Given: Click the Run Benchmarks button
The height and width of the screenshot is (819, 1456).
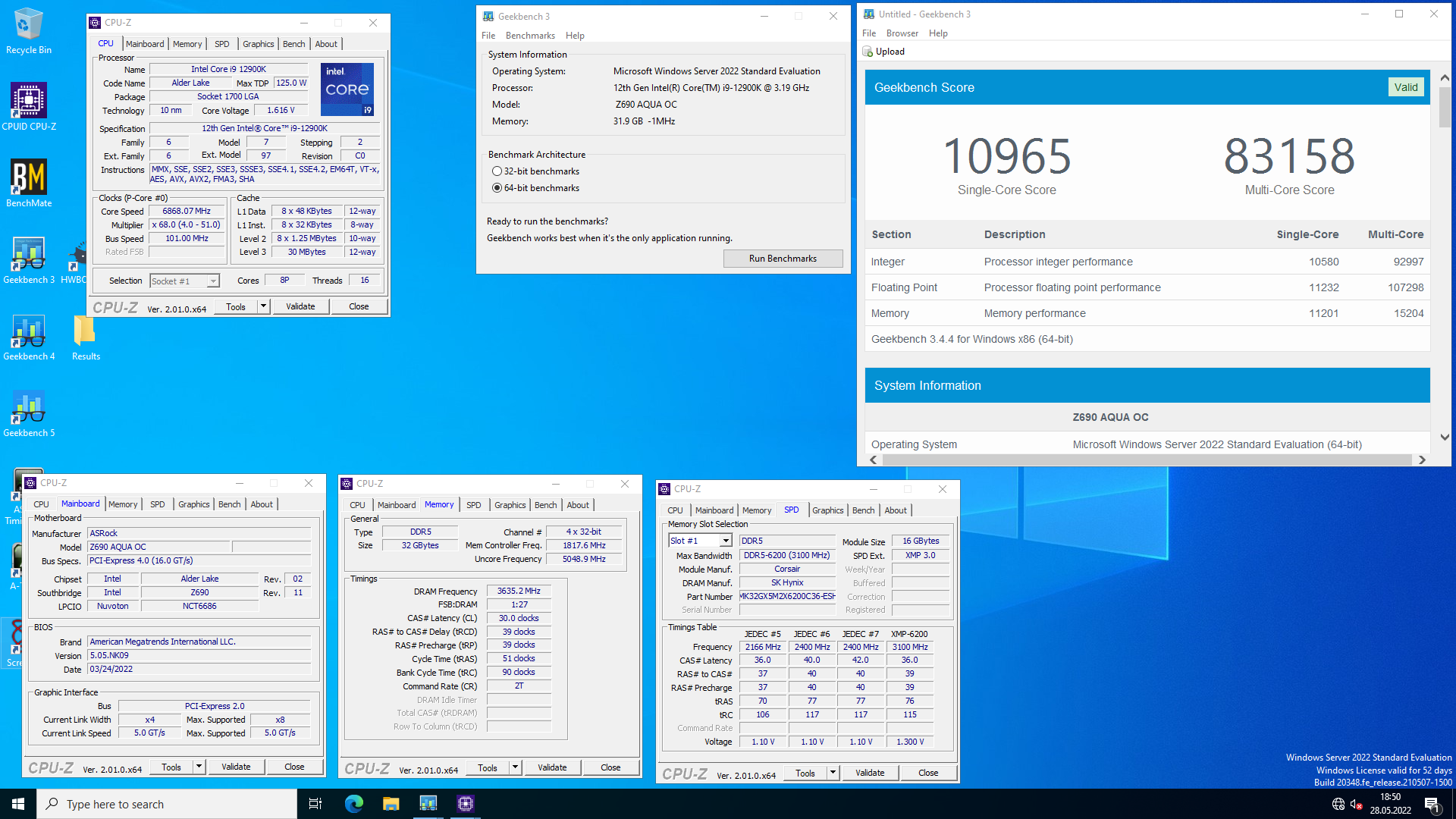Looking at the screenshot, I should pos(783,259).
